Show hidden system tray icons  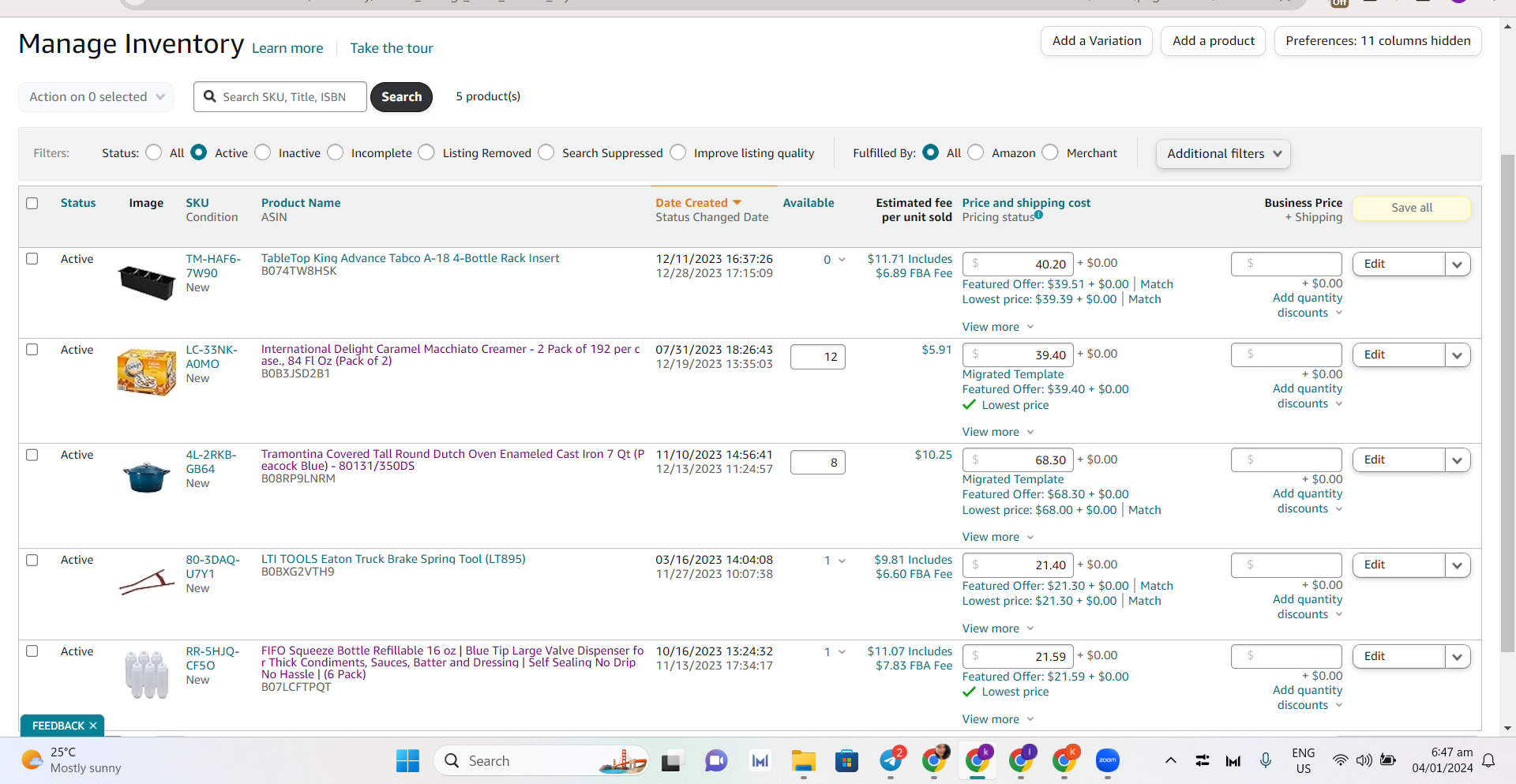point(1171,760)
